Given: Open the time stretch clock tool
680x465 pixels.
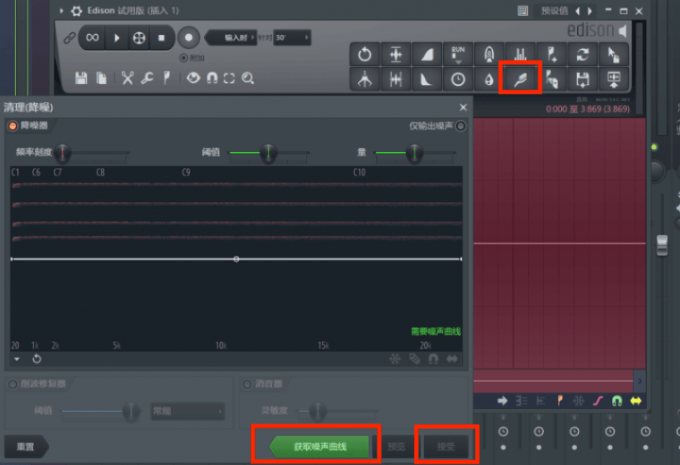Looking at the screenshot, I should coord(457,78).
